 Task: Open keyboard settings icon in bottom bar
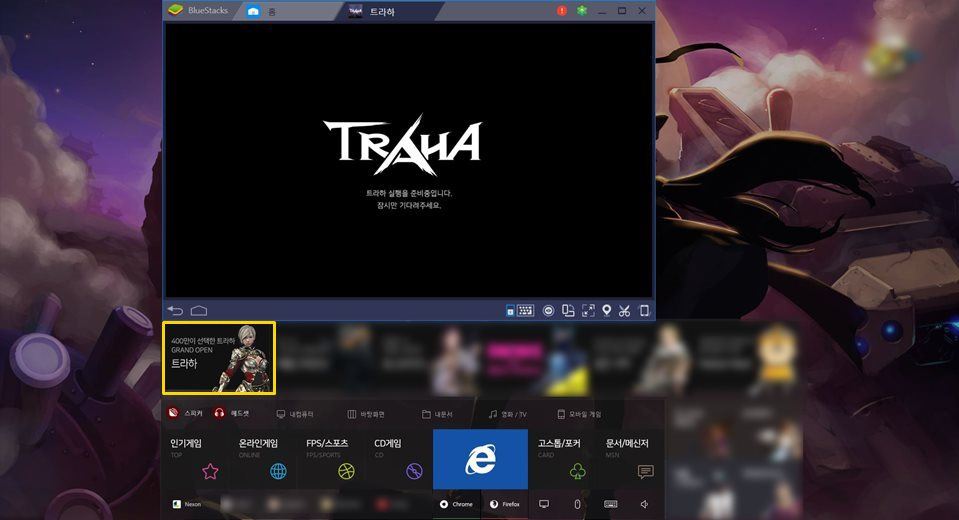click(x=610, y=504)
